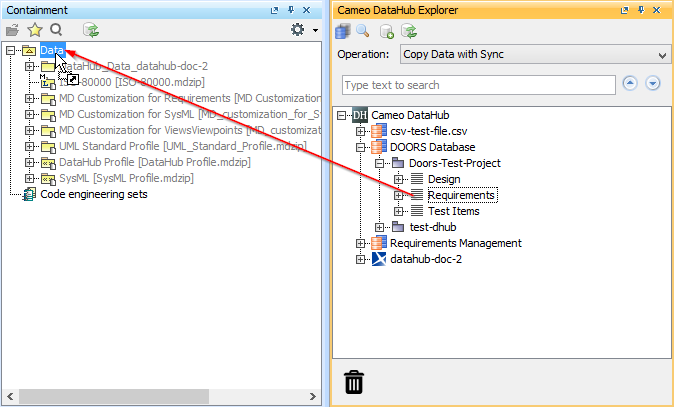Viewport: 674px width, 407px height.
Task: Click the DH Cameo DataHub icon
Action: 360,115
